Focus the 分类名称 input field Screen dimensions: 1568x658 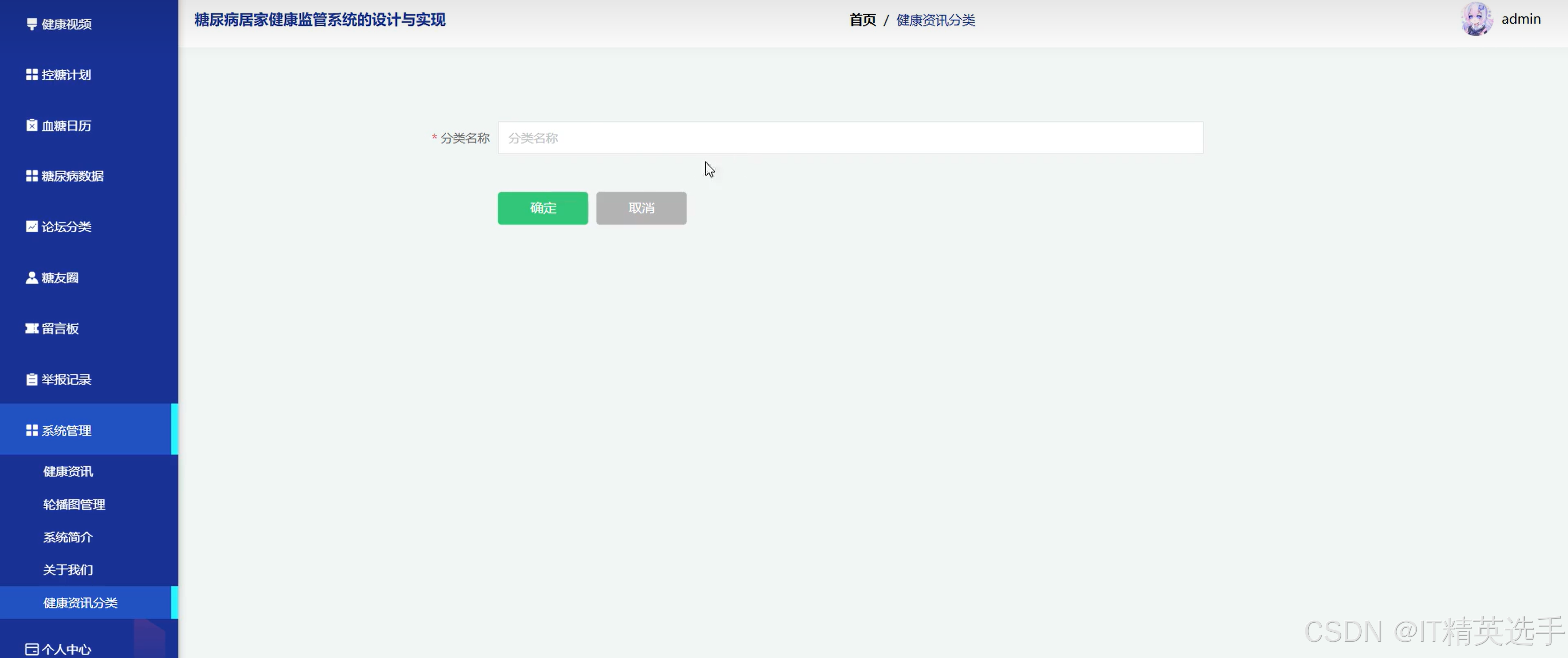850,137
